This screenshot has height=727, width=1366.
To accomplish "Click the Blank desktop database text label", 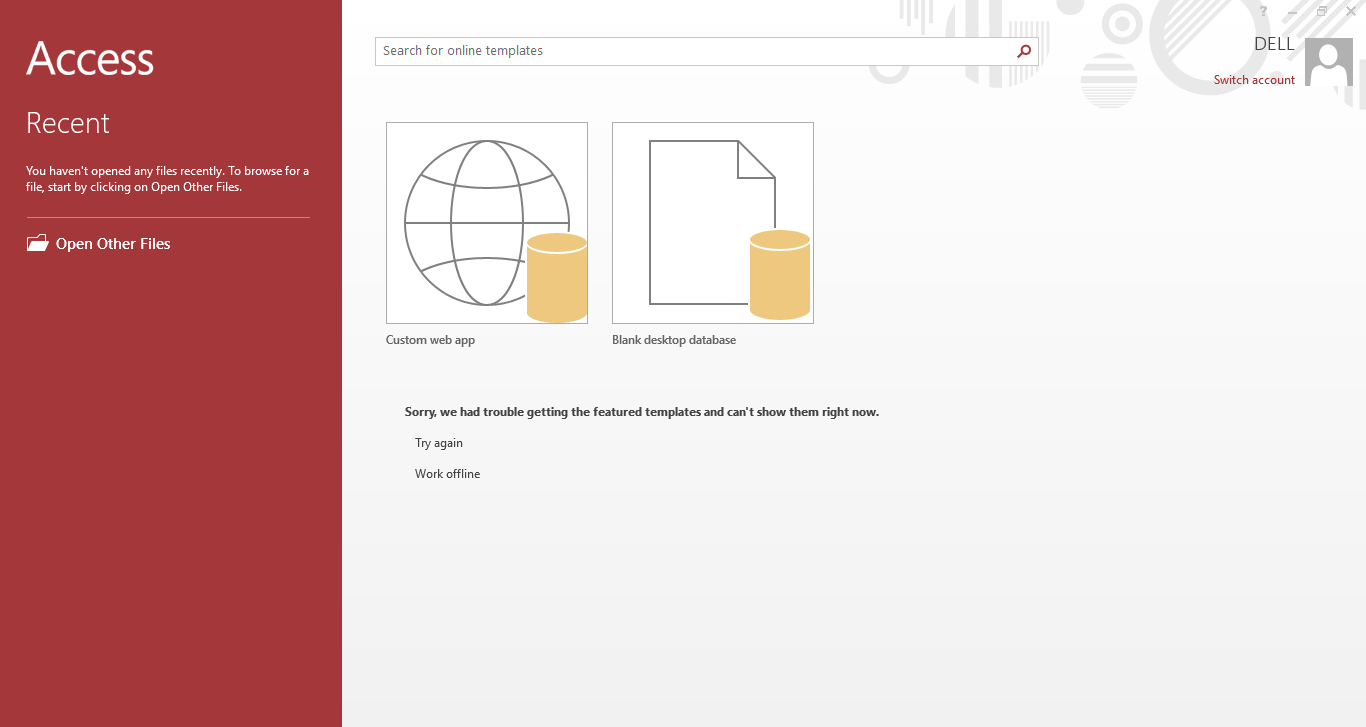I will click(674, 340).
